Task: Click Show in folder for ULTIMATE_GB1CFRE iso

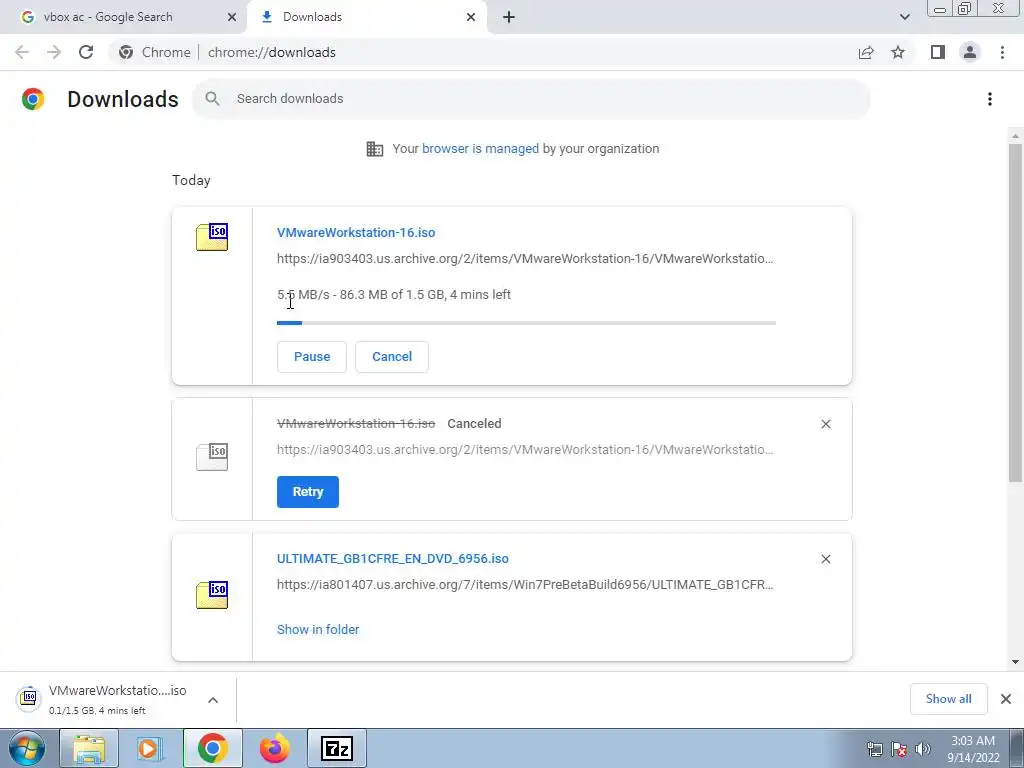Action: tap(318, 630)
